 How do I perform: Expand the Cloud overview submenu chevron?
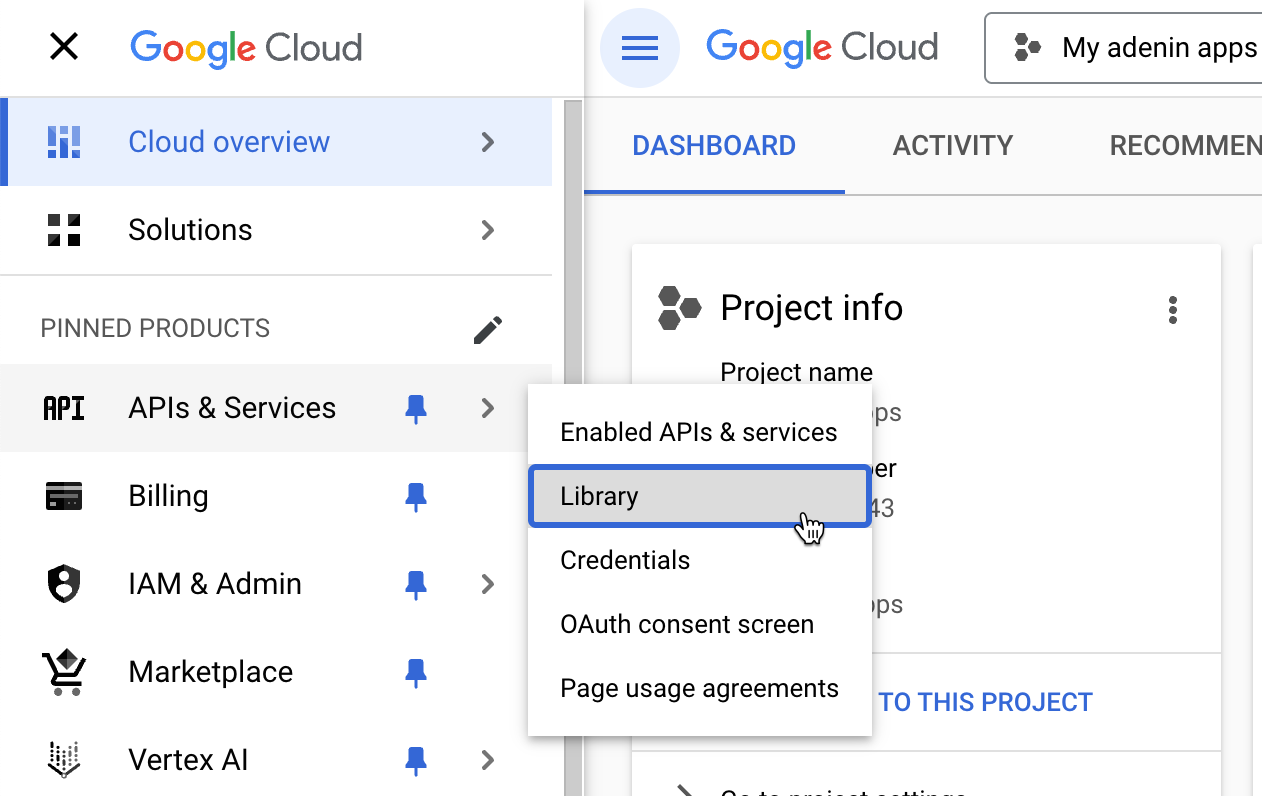coord(488,142)
